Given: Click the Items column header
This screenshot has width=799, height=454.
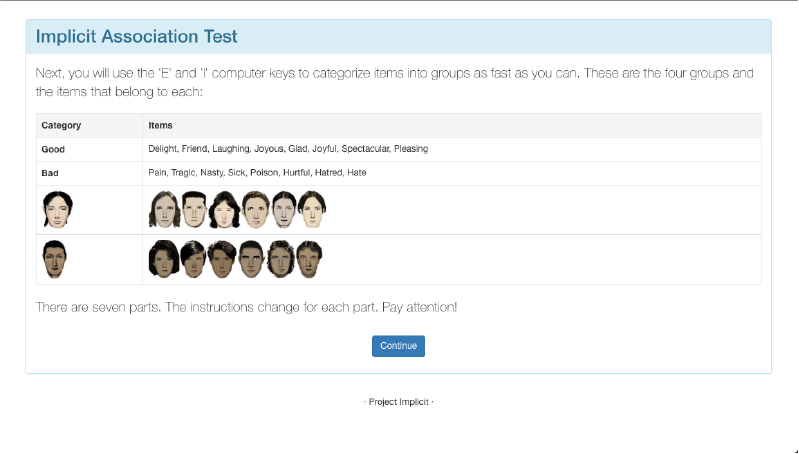Looking at the screenshot, I should (160, 125).
